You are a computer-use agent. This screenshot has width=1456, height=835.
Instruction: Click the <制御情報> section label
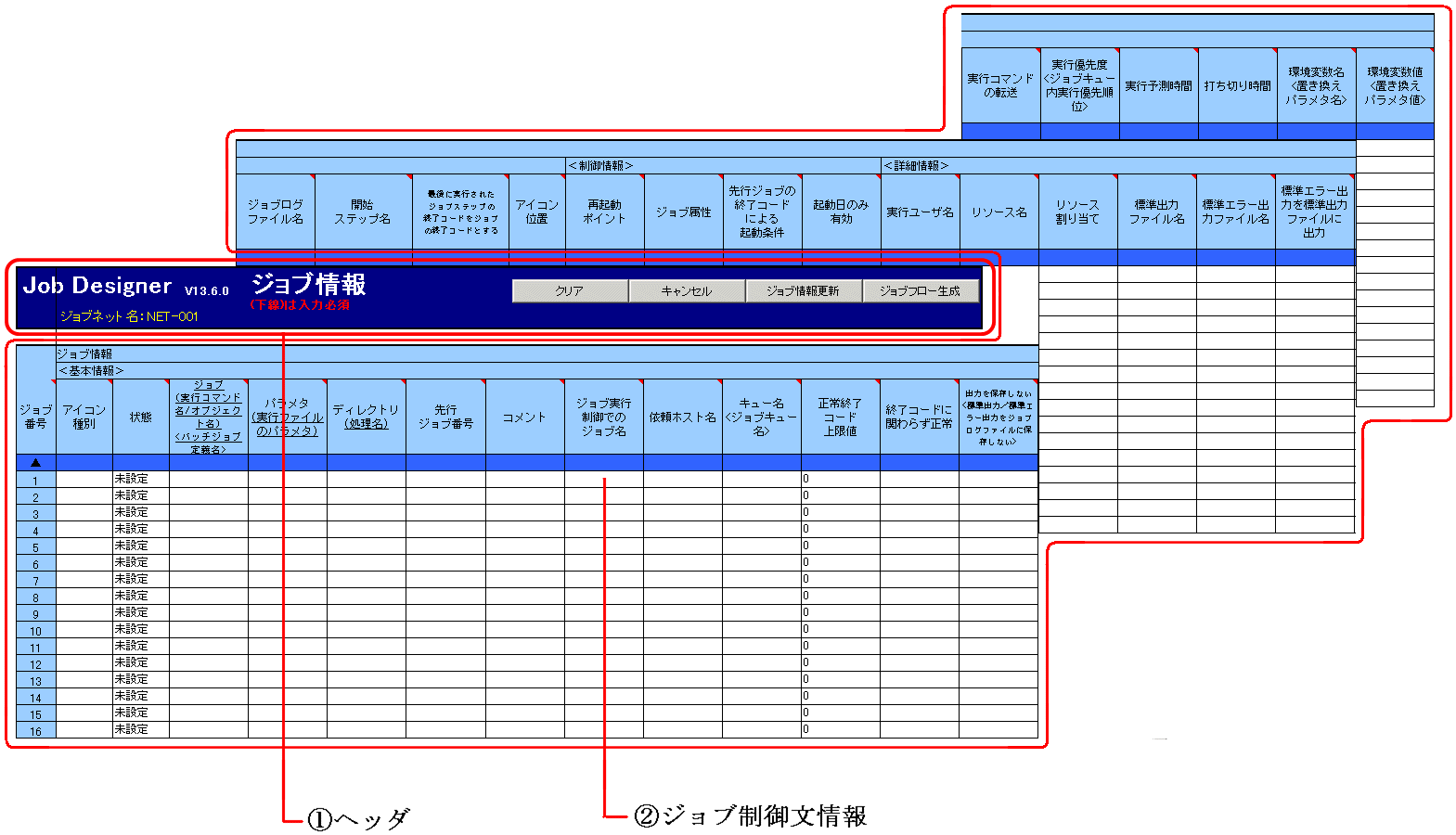tap(601, 166)
